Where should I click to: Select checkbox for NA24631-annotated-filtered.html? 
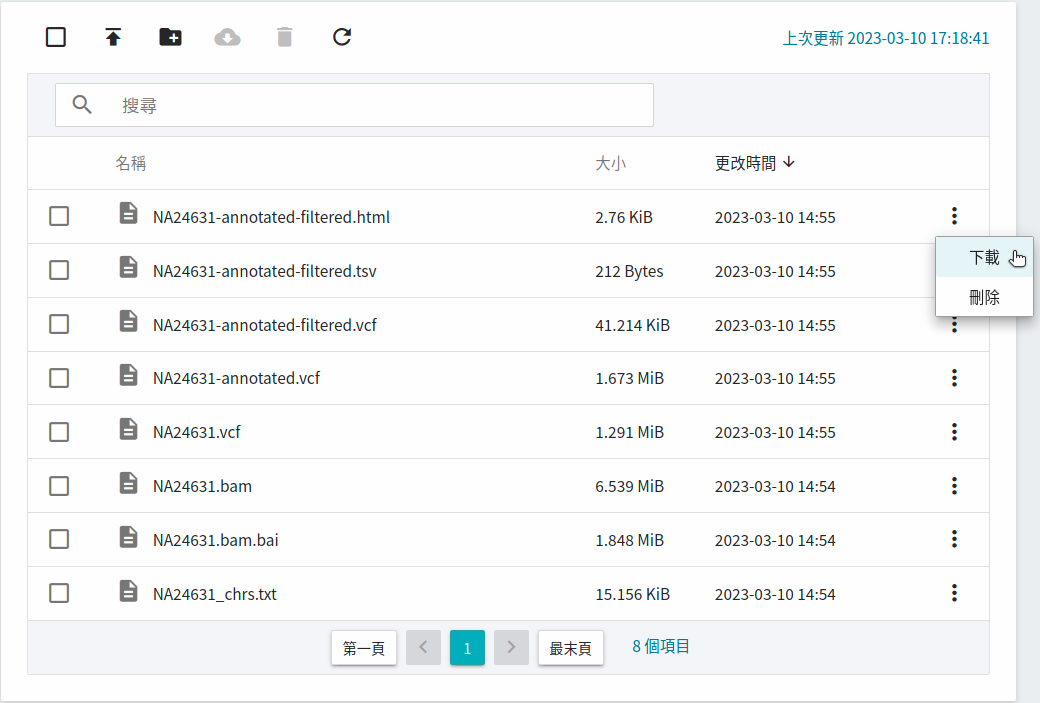pyautogui.click(x=59, y=216)
